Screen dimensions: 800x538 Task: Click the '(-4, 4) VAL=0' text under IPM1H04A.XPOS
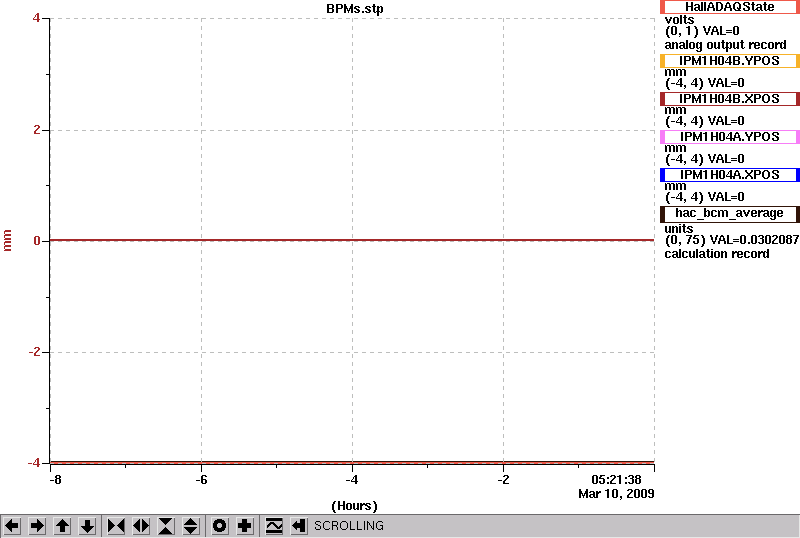coord(705,197)
